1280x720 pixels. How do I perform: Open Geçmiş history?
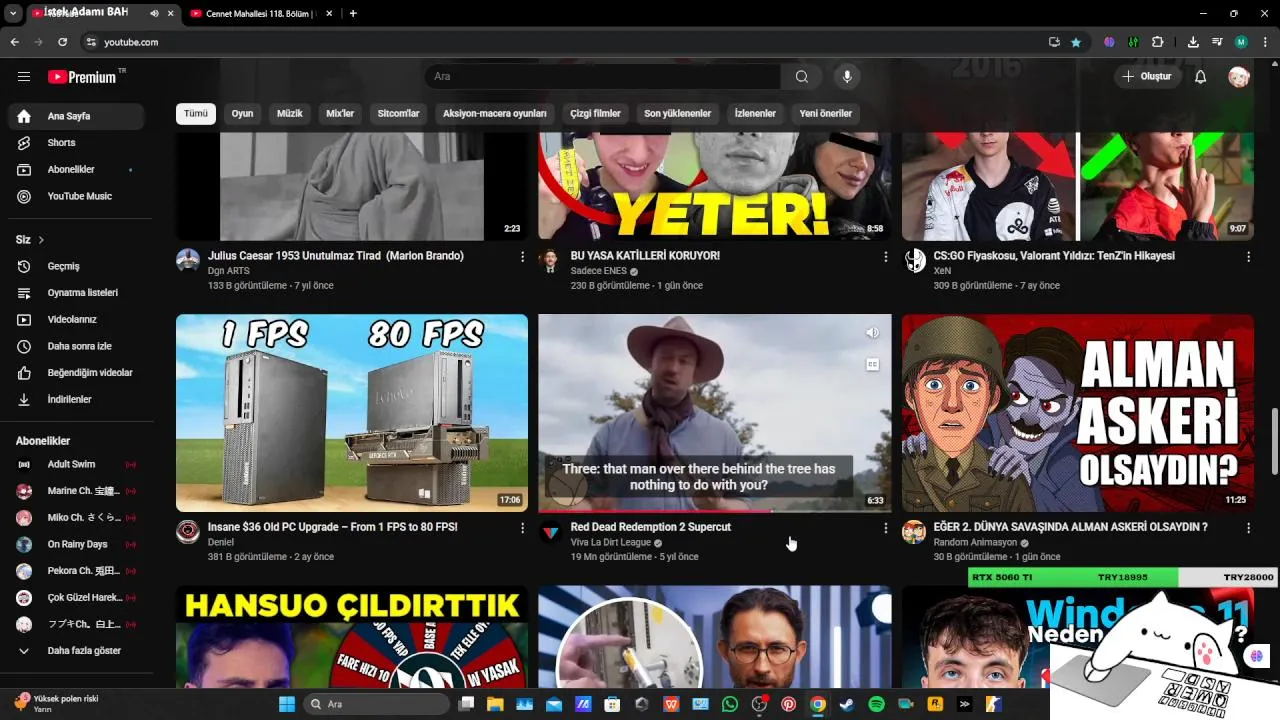(x=76, y=266)
